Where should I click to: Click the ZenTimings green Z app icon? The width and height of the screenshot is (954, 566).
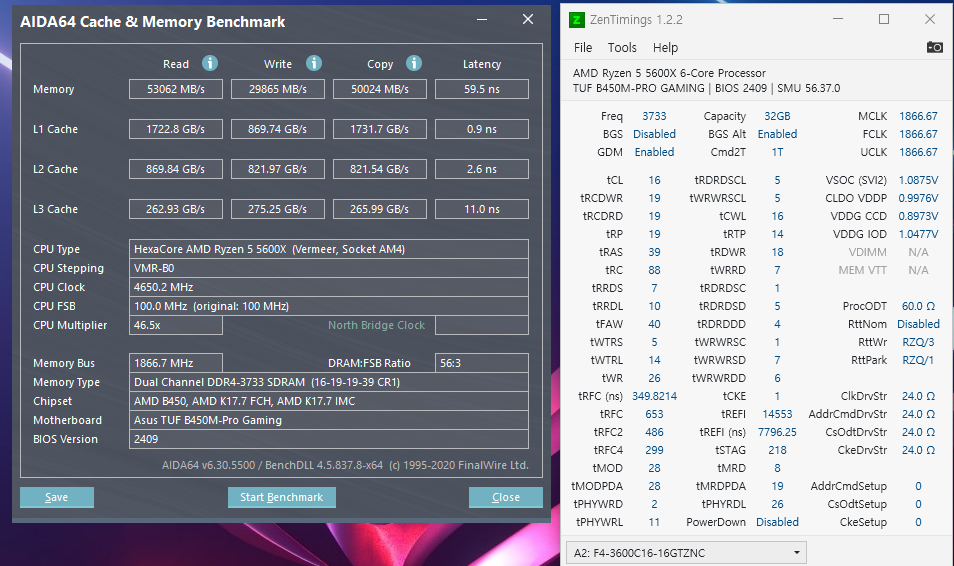[576, 20]
